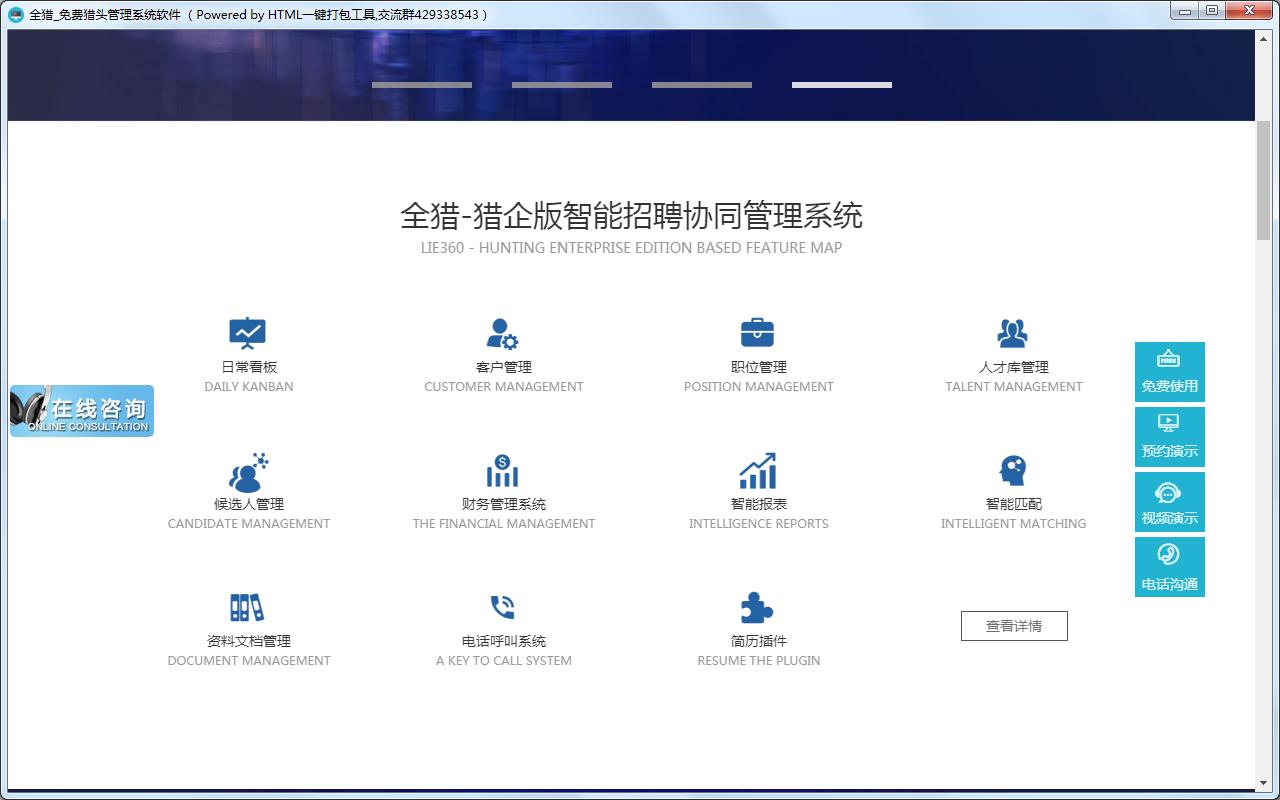Select the second carousel slide indicator

[562, 85]
